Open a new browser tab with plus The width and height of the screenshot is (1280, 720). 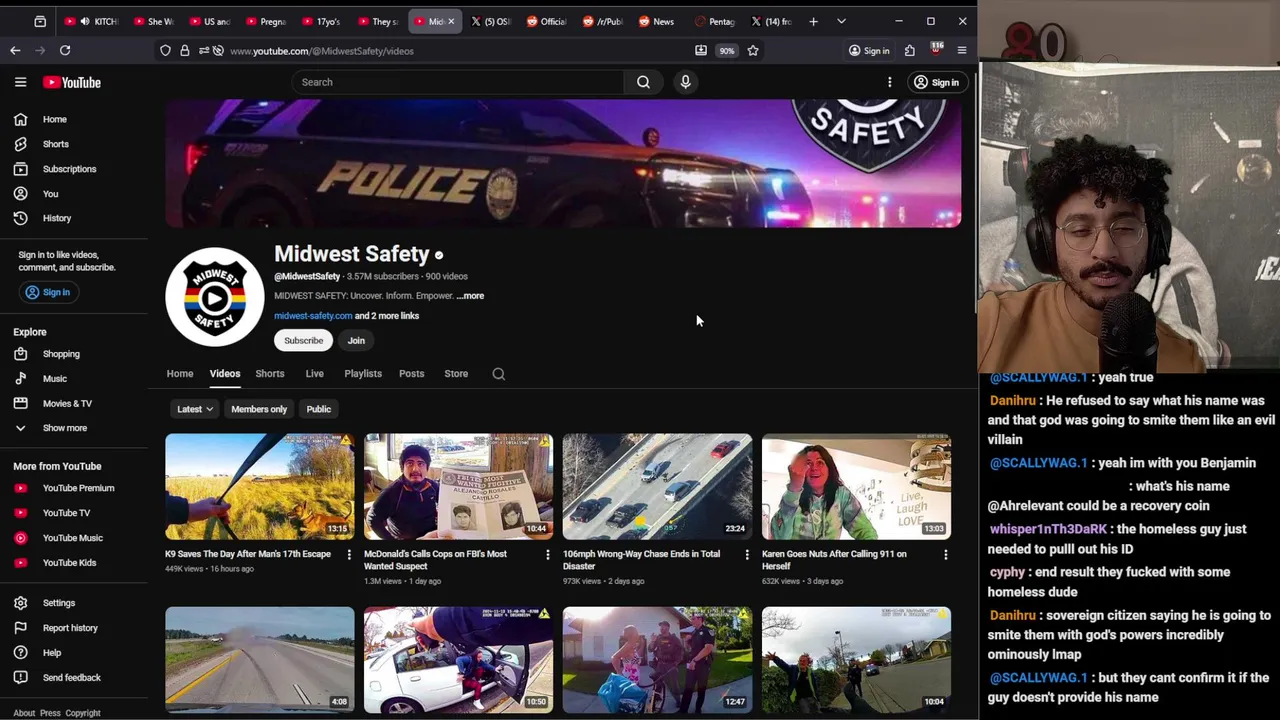click(813, 21)
